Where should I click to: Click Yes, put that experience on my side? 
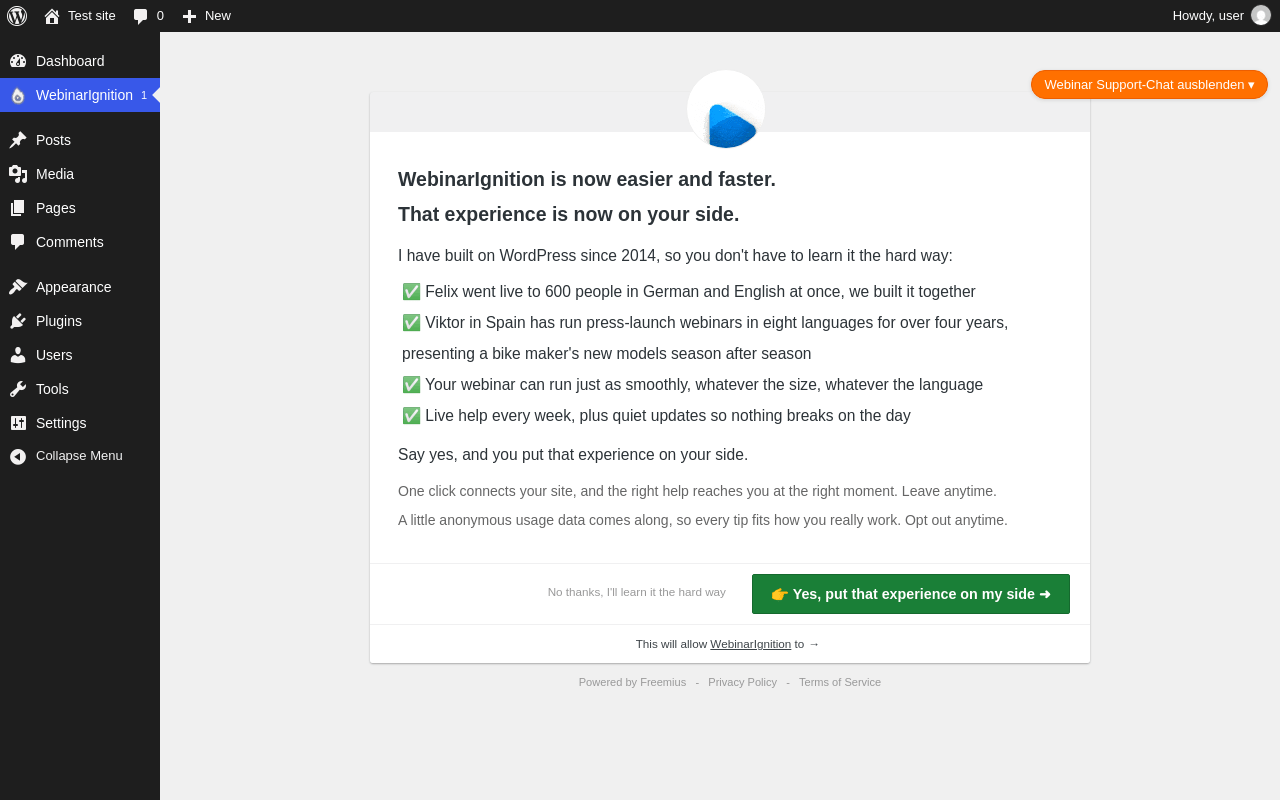point(911,594)
